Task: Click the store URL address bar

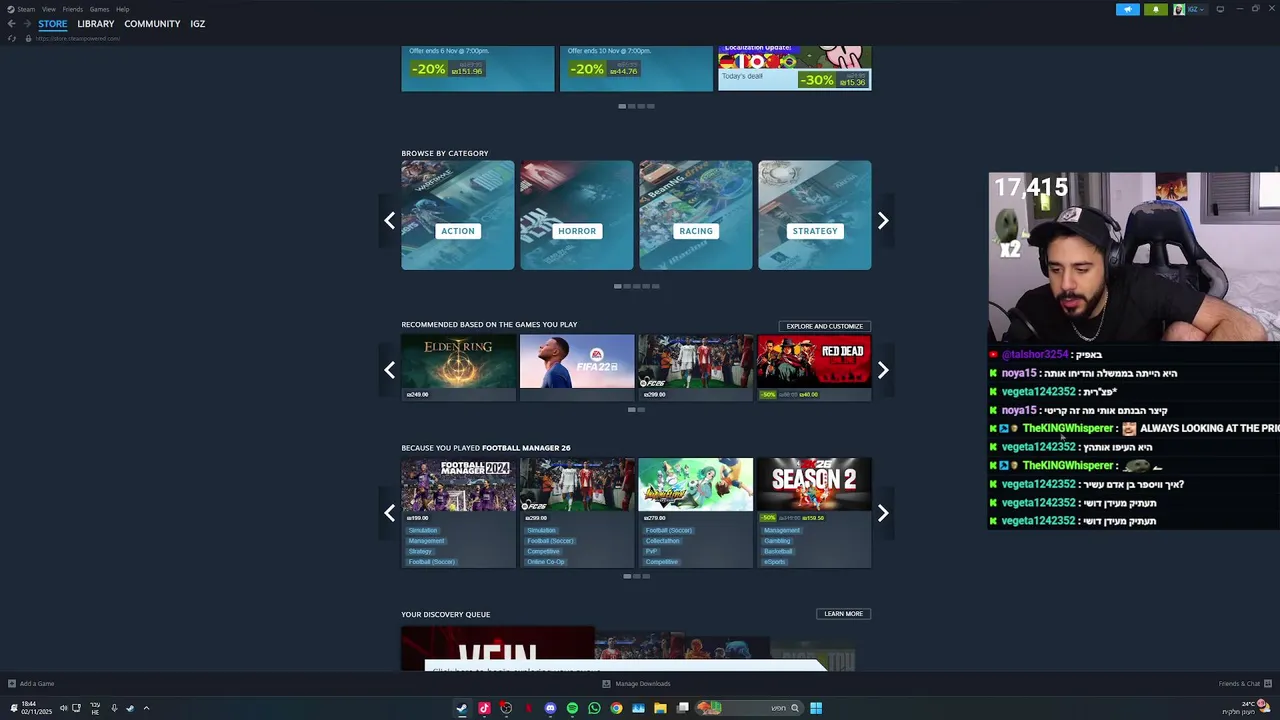Action: 78,38
